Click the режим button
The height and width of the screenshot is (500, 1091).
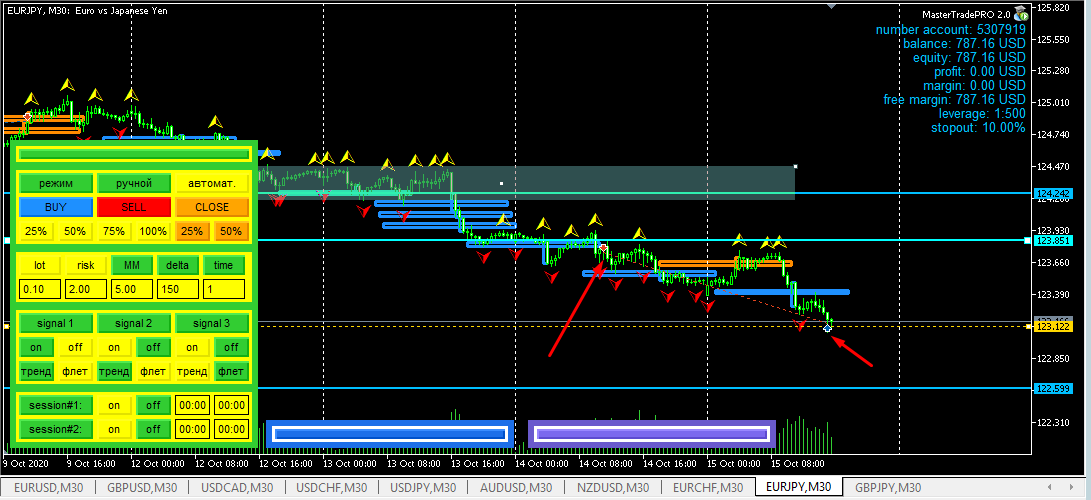(x=56, y=184)
